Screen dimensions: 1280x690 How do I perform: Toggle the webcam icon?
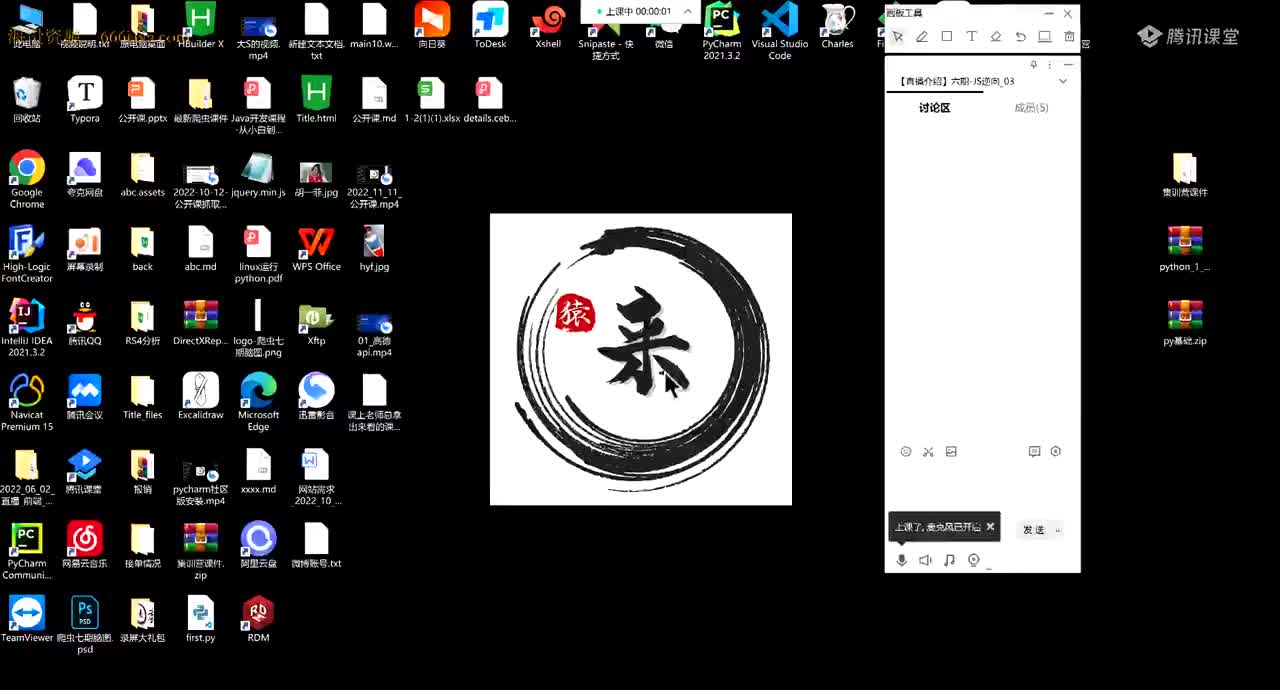pyautogui.click(x=973, y=561)
